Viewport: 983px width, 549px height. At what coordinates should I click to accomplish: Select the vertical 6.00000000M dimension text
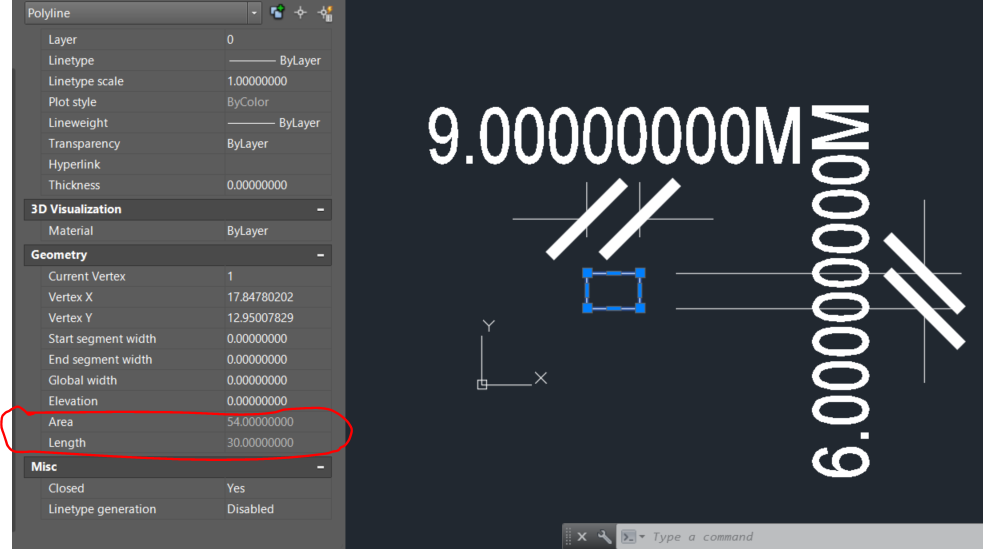pos(840,291)
